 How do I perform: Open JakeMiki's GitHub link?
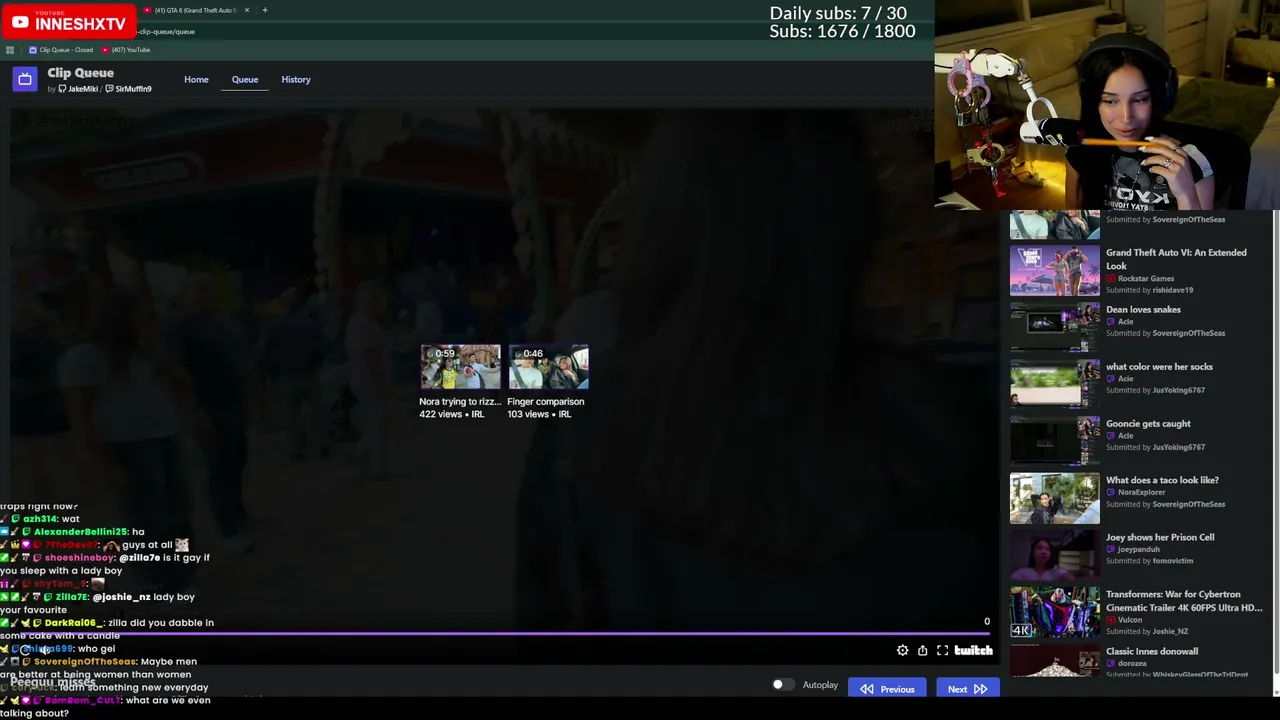(x=78, y=89)
